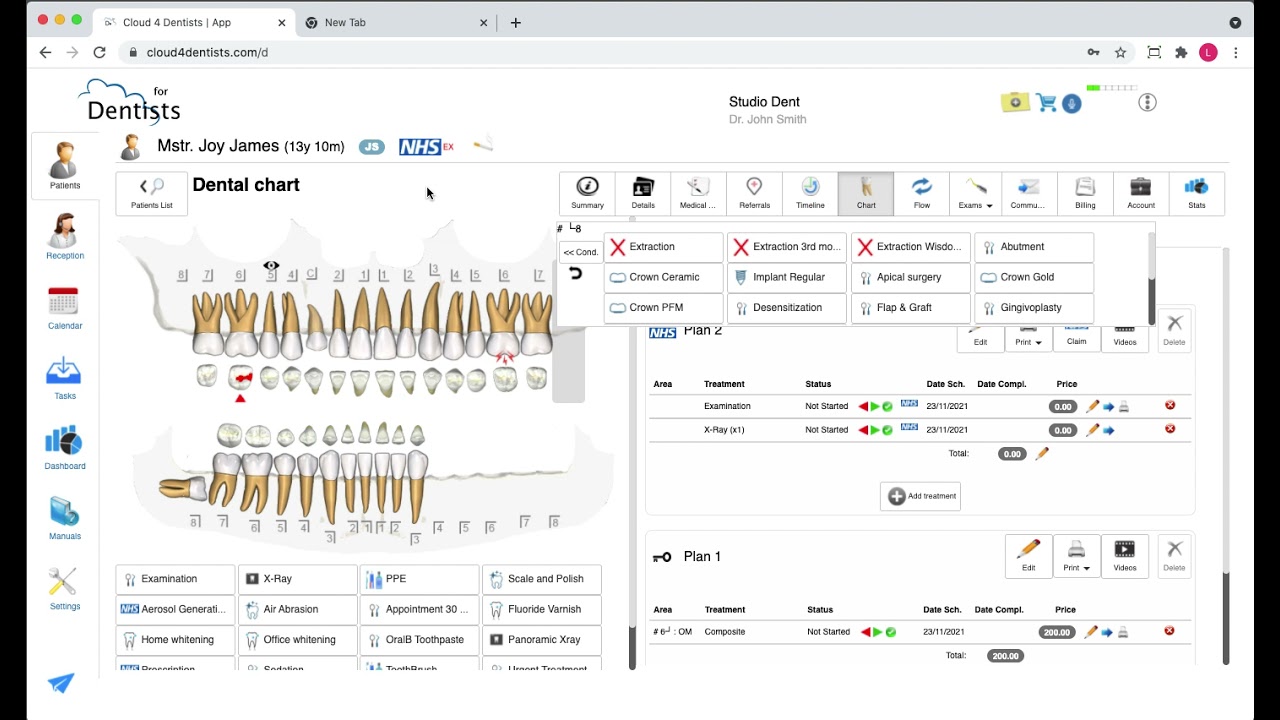Click the shopping cart icon in the header
The height and width of the screenshot is (720, 1280).
coord(1046,102)
